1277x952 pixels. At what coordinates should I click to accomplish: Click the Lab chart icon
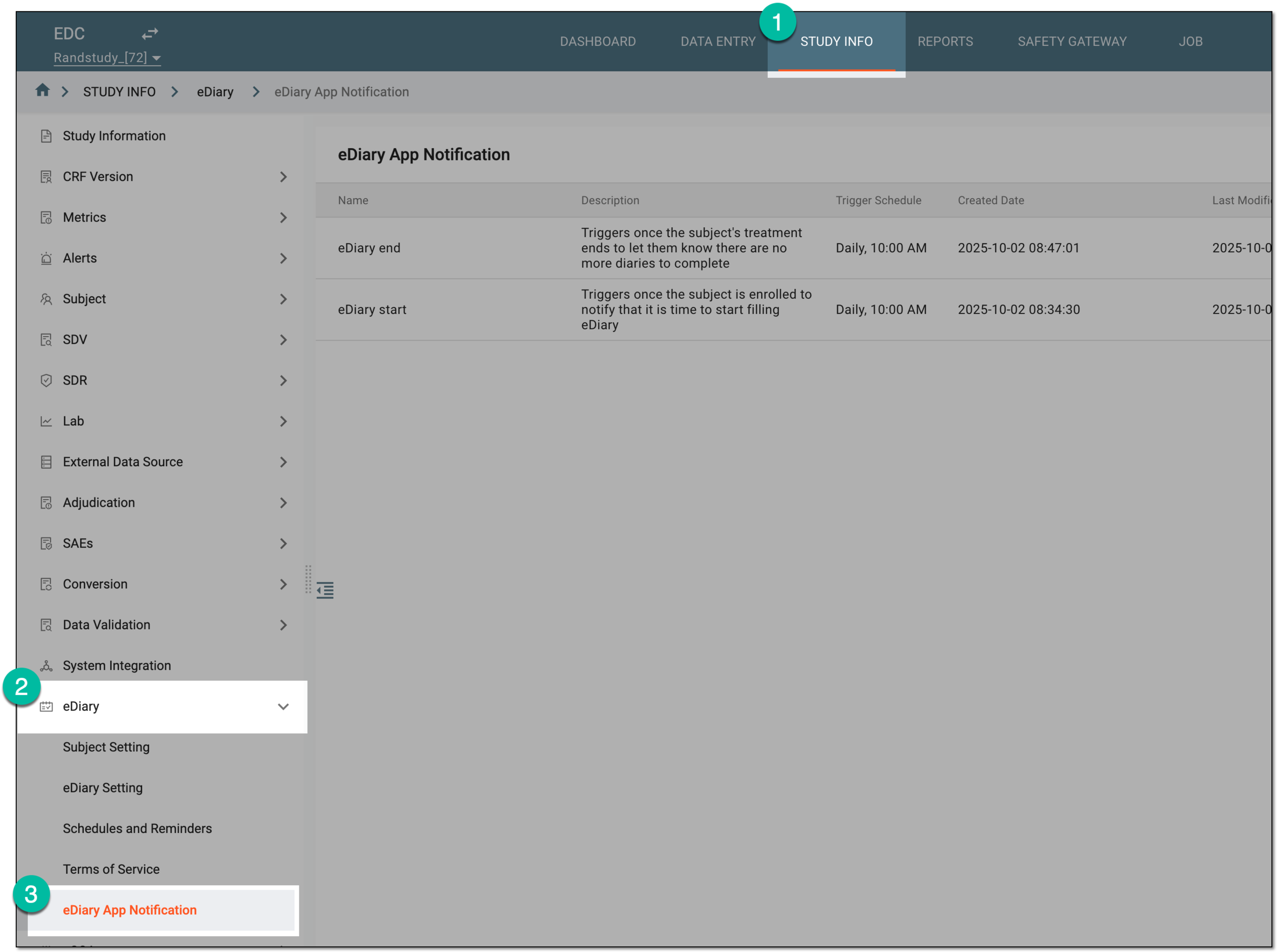coord(46,421)
